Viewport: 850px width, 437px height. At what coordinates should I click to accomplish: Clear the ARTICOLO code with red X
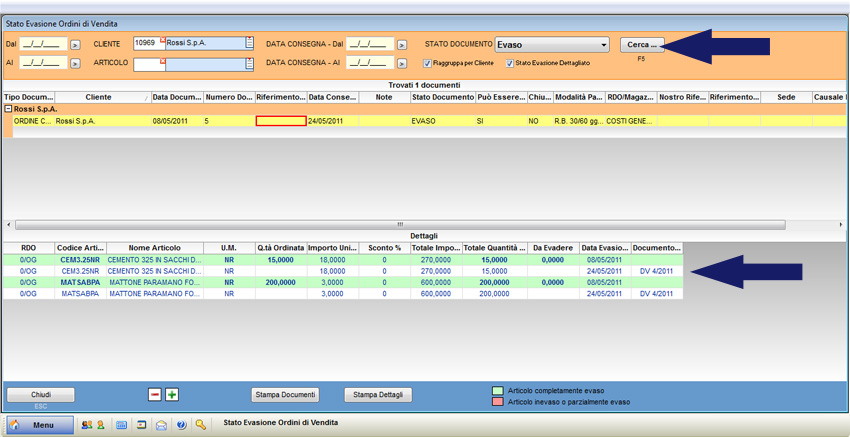[162, 61]
